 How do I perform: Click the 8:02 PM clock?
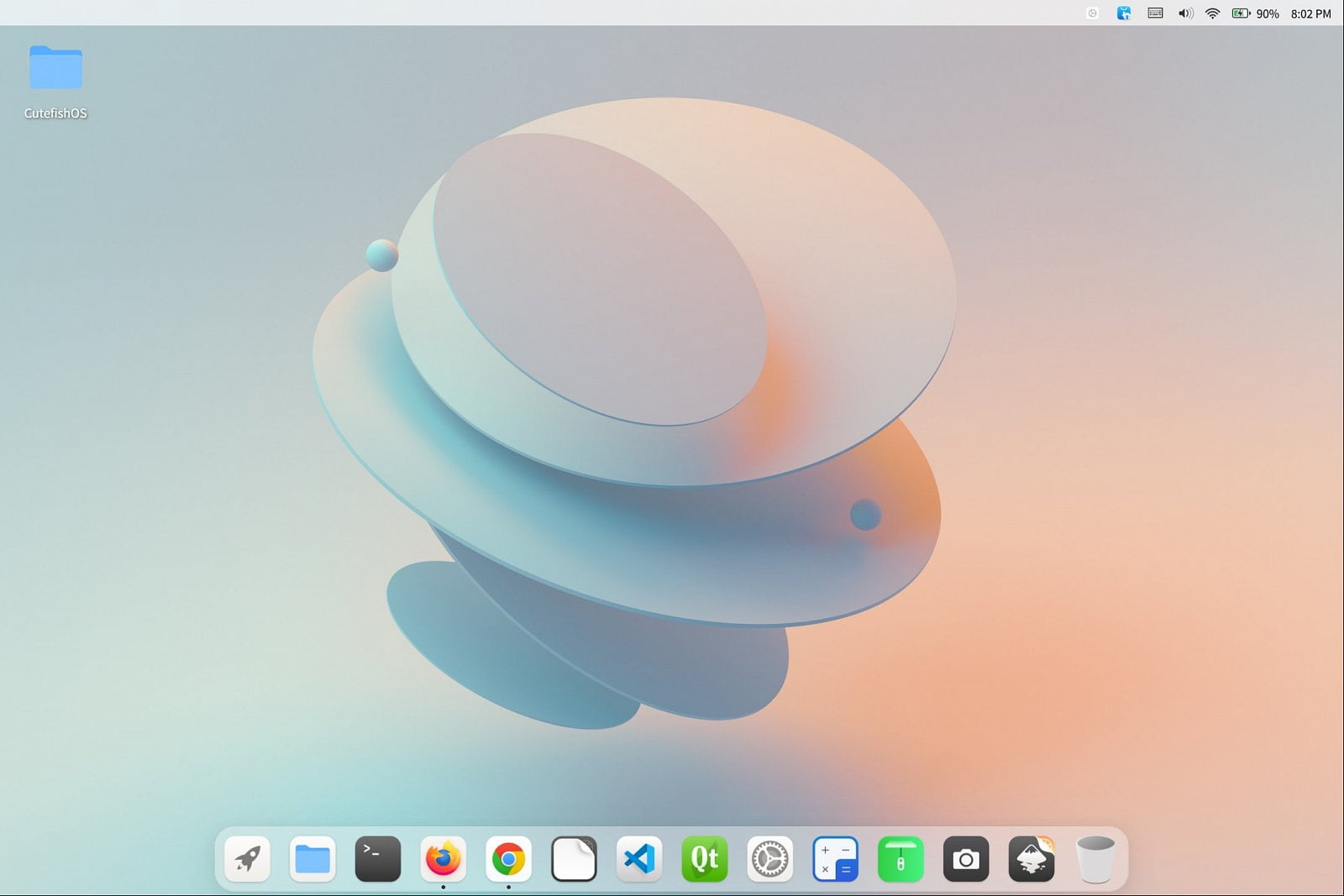1310,13
